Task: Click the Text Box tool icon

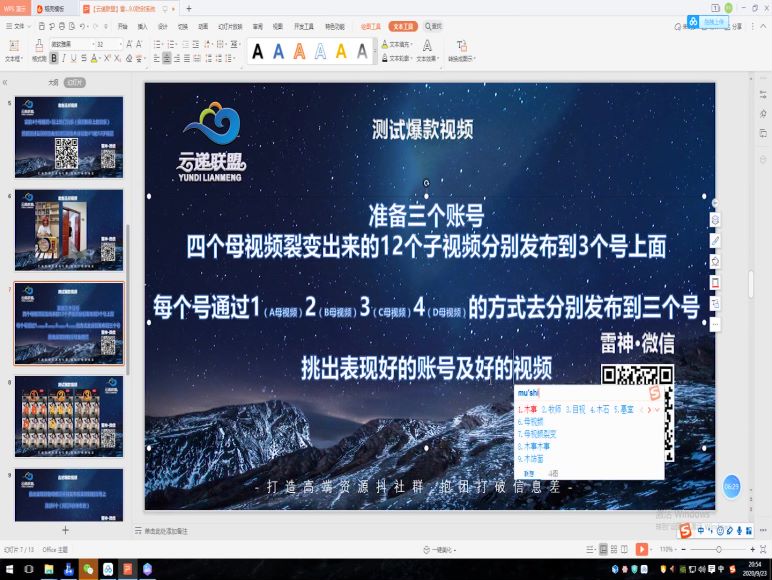Action: [14, 46]
